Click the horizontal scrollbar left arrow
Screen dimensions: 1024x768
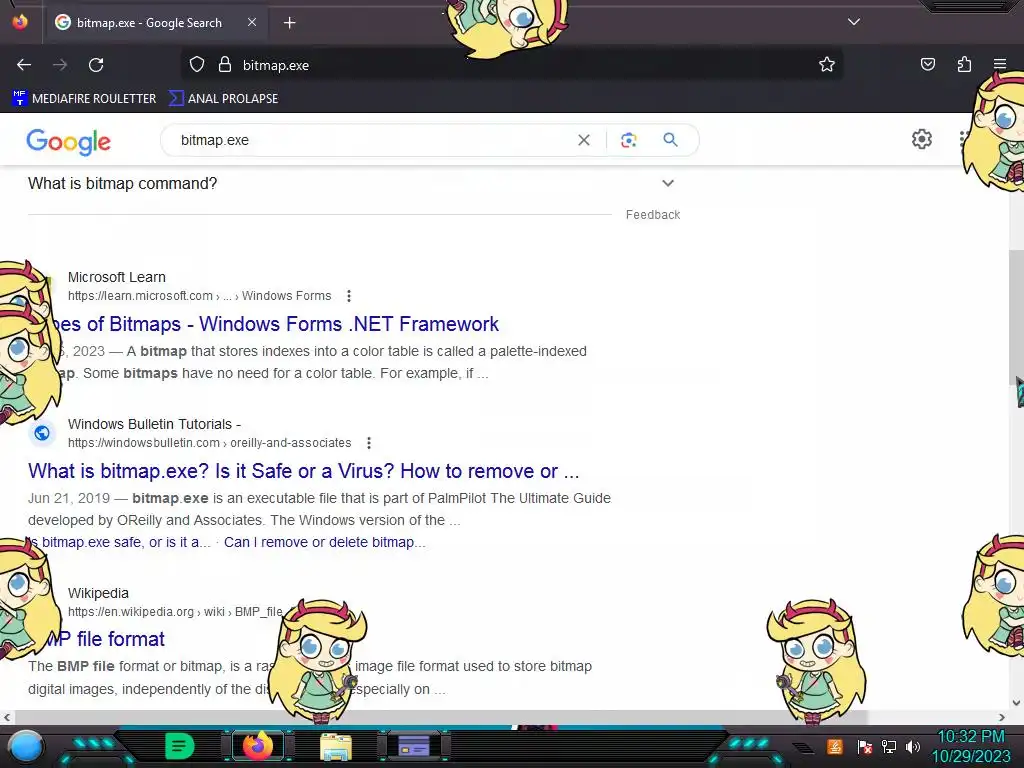coord(7,717)
